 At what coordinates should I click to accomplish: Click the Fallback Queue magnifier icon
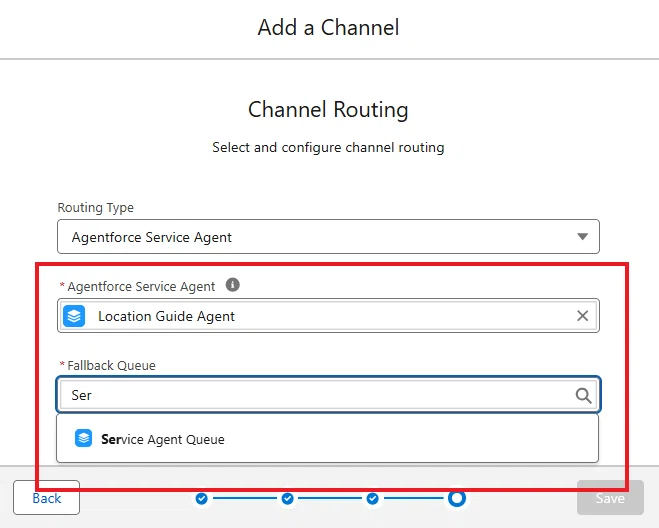coord(583,395)
